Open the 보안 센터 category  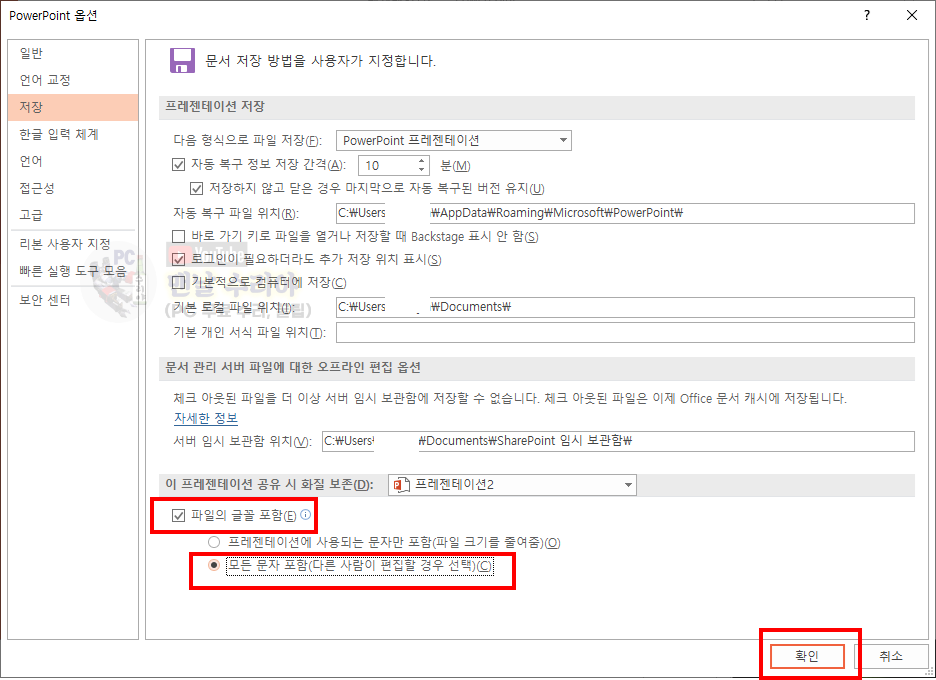73,300
